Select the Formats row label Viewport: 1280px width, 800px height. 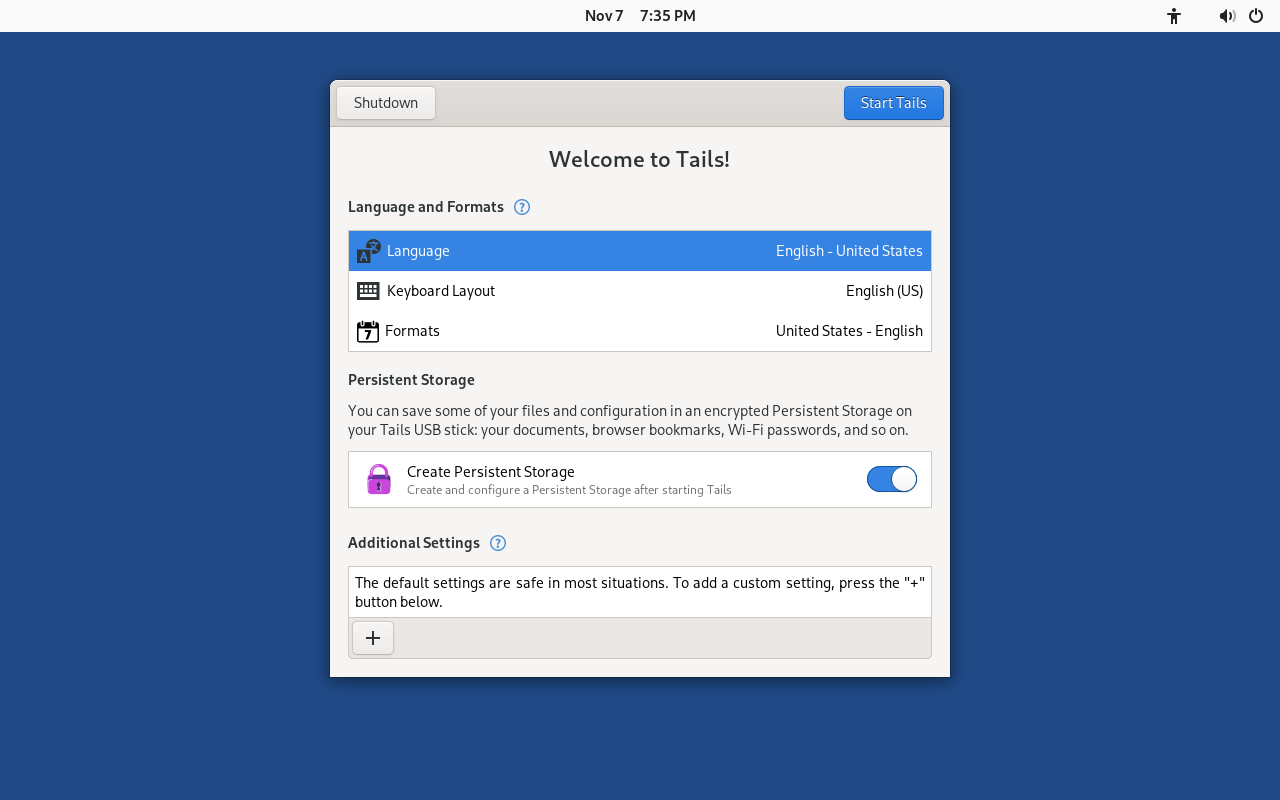click(x=412, y=331)
